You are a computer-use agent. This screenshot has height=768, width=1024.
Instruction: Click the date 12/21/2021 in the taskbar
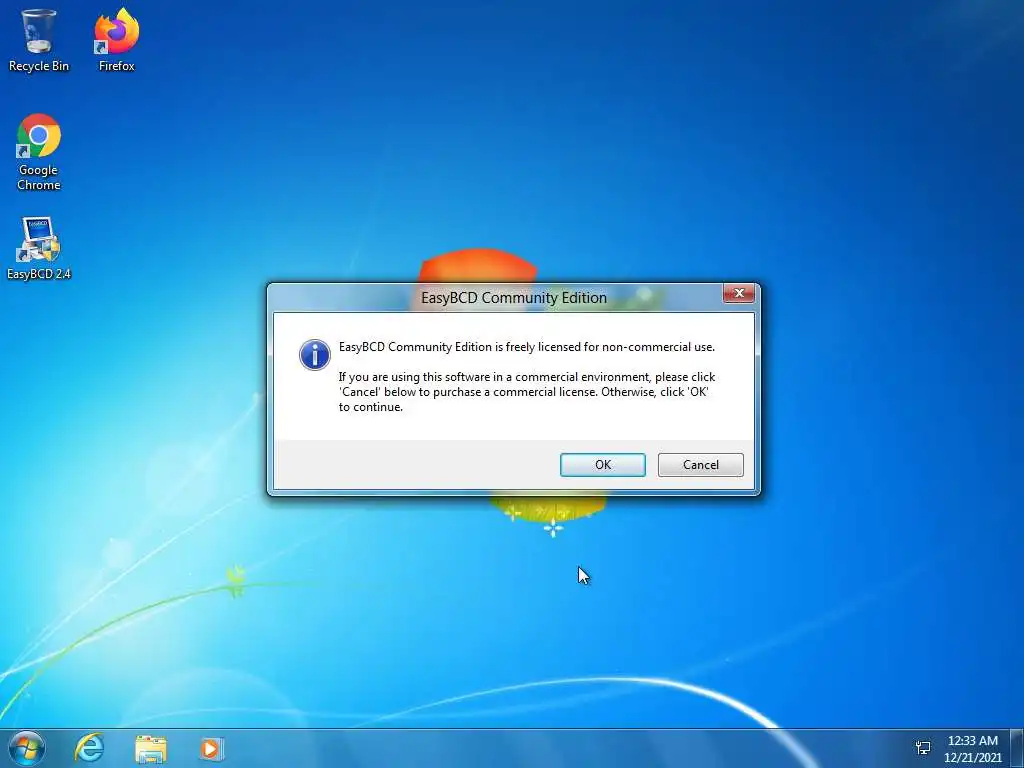point(972,758)
